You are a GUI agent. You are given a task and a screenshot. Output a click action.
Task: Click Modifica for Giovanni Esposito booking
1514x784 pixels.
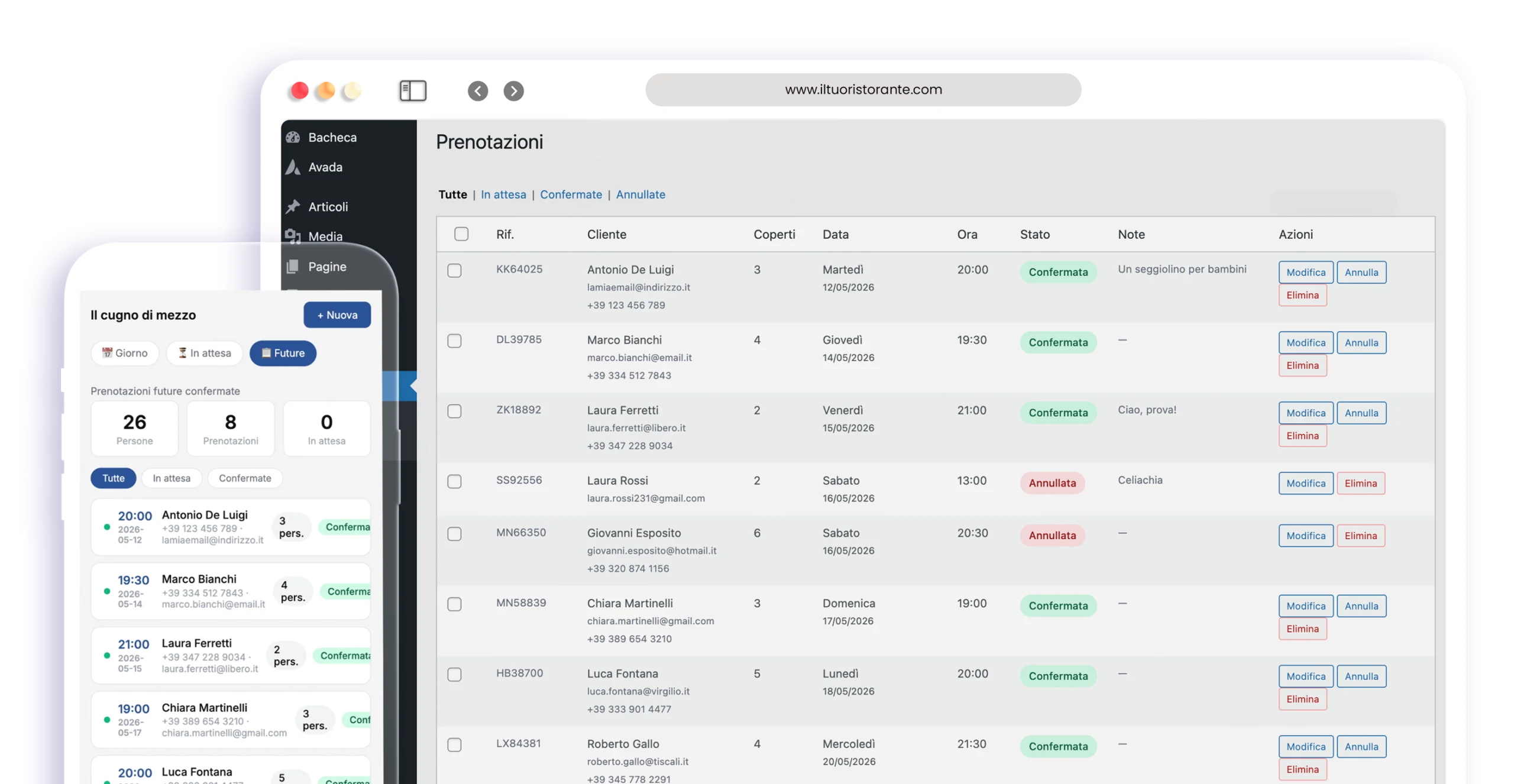pos(1306,536)
